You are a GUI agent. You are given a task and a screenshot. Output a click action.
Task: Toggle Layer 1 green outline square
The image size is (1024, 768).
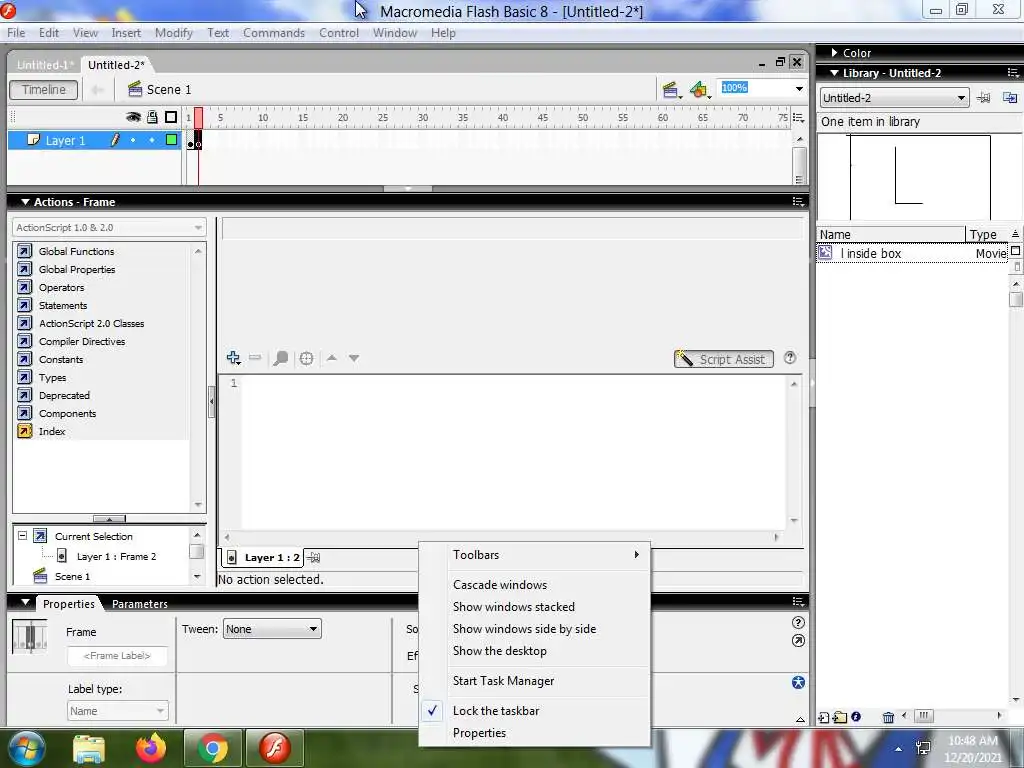pyautogui.click(x=172, y=140)
